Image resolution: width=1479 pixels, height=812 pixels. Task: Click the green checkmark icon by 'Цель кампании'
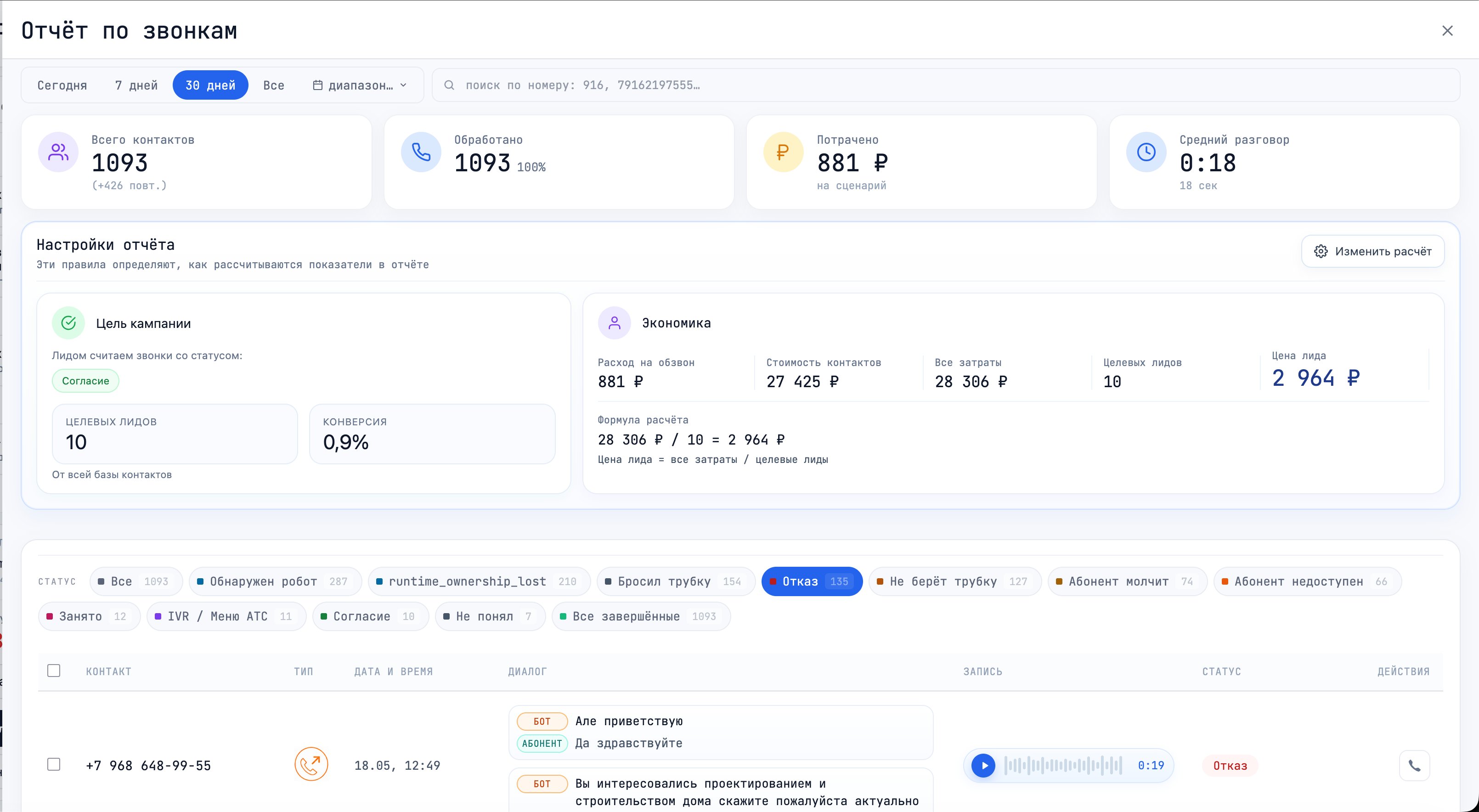pos(68,323)
